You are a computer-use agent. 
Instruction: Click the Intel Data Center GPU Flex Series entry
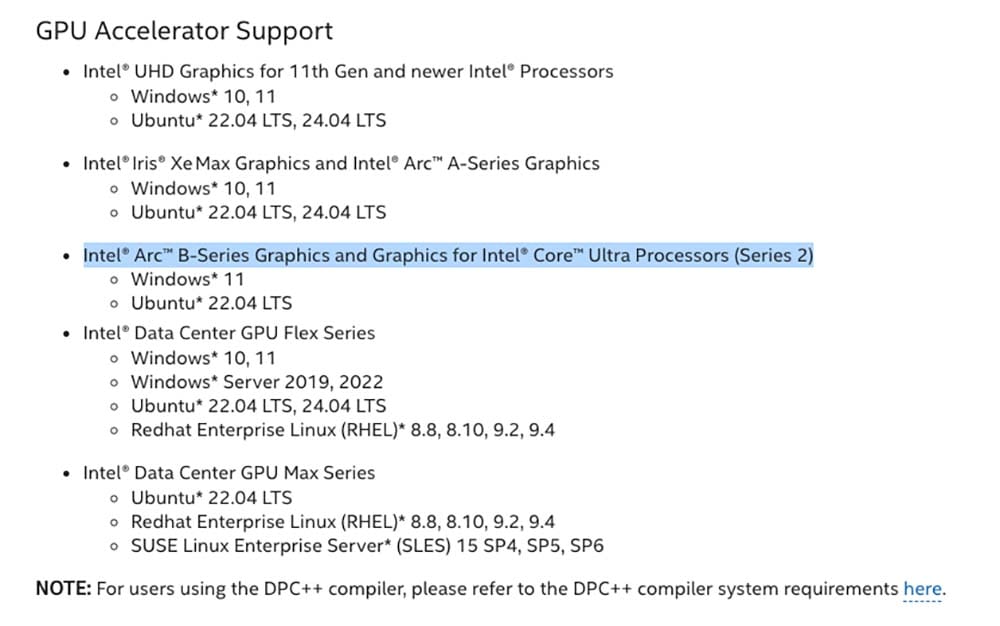pos(229,333)
